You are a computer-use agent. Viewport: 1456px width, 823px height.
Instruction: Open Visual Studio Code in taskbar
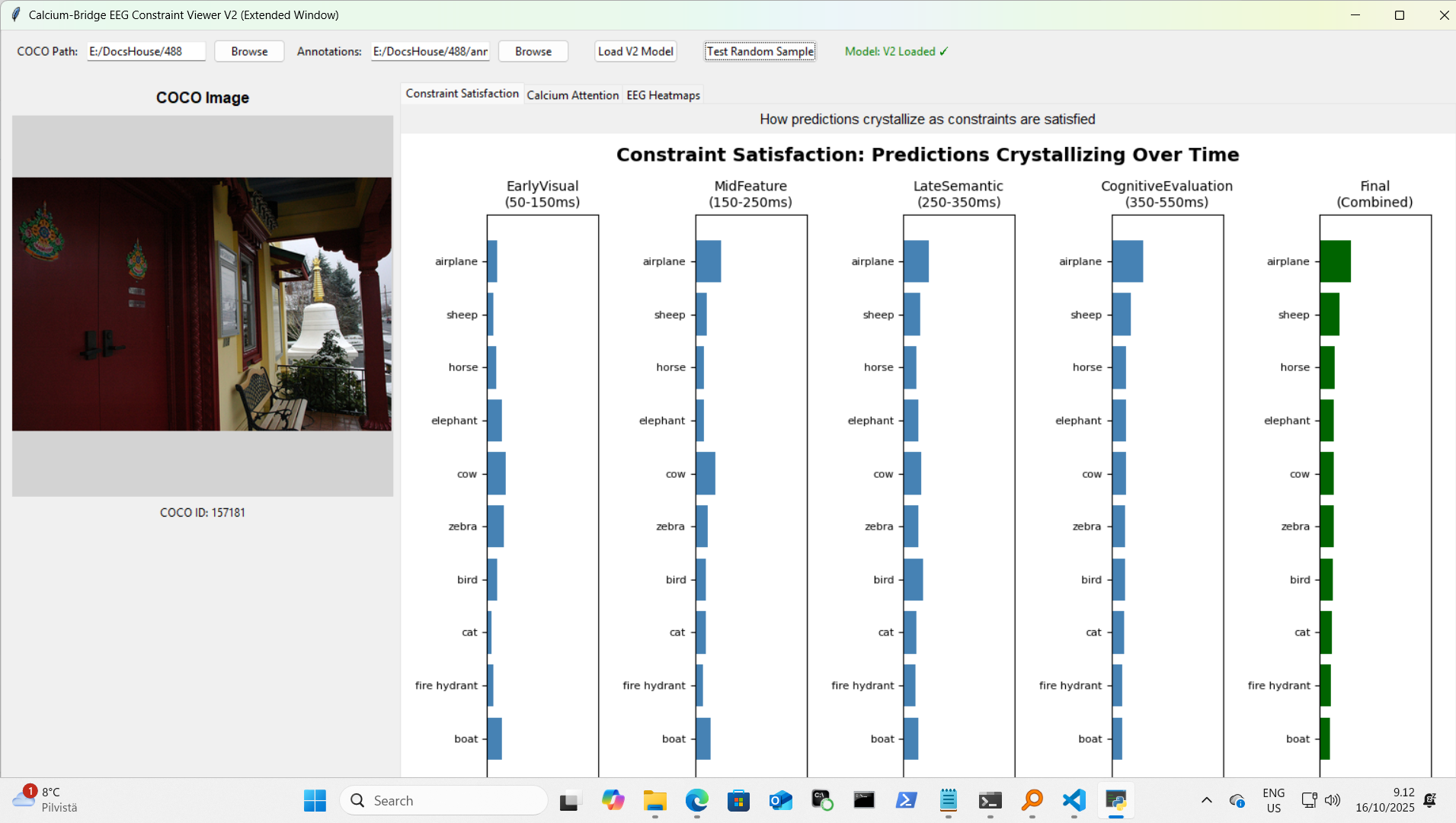(1074, 801)
